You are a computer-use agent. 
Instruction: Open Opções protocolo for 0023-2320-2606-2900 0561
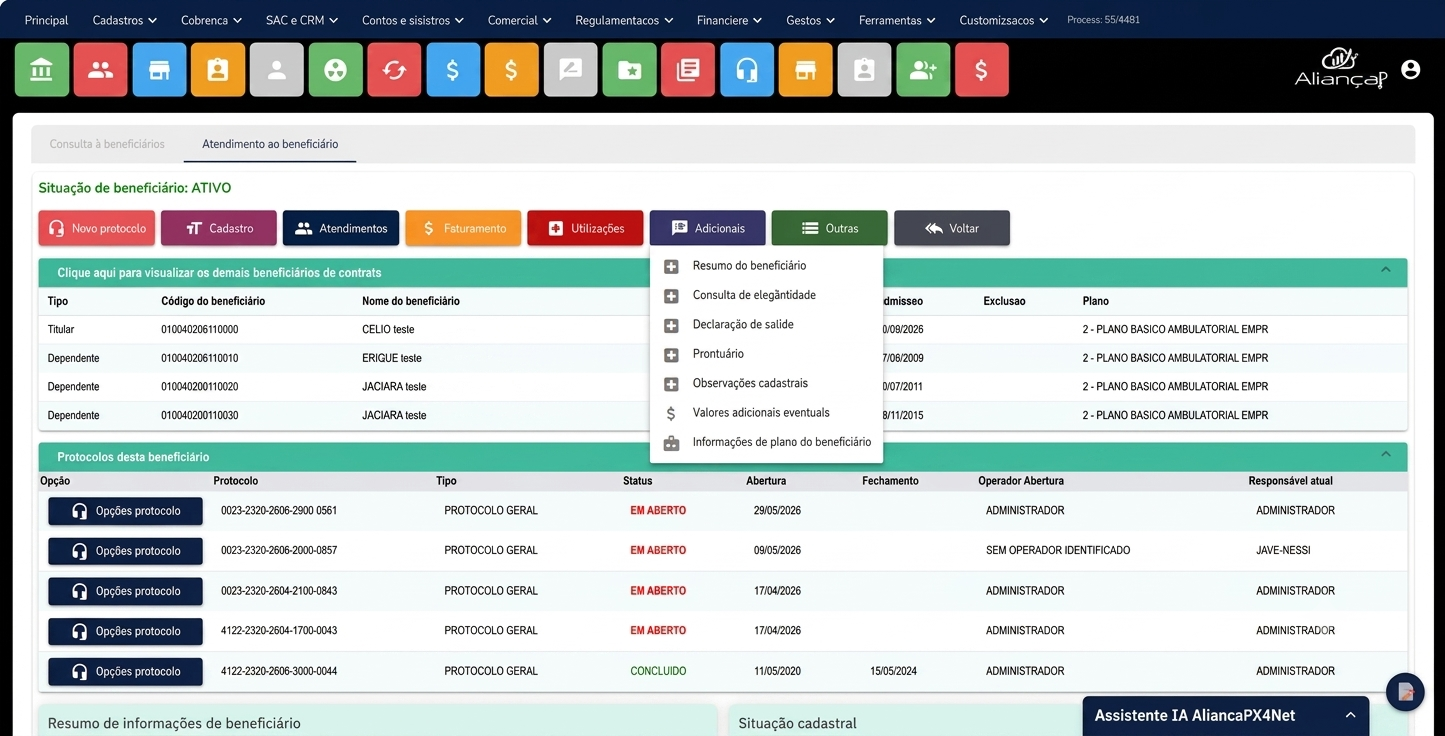click(126, 511)
